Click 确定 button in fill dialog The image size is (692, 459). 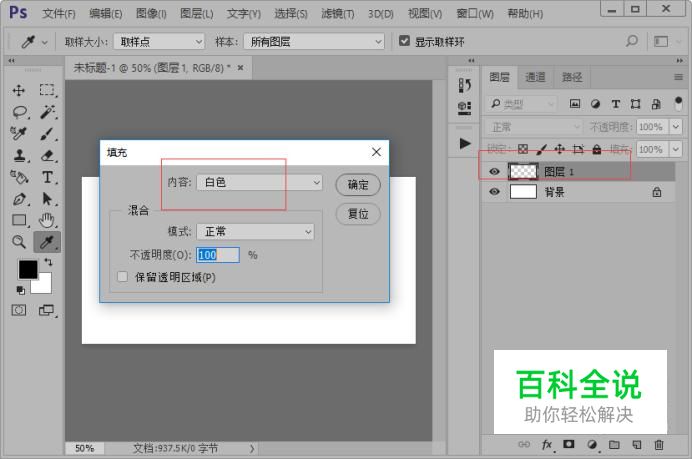(358, 184)
